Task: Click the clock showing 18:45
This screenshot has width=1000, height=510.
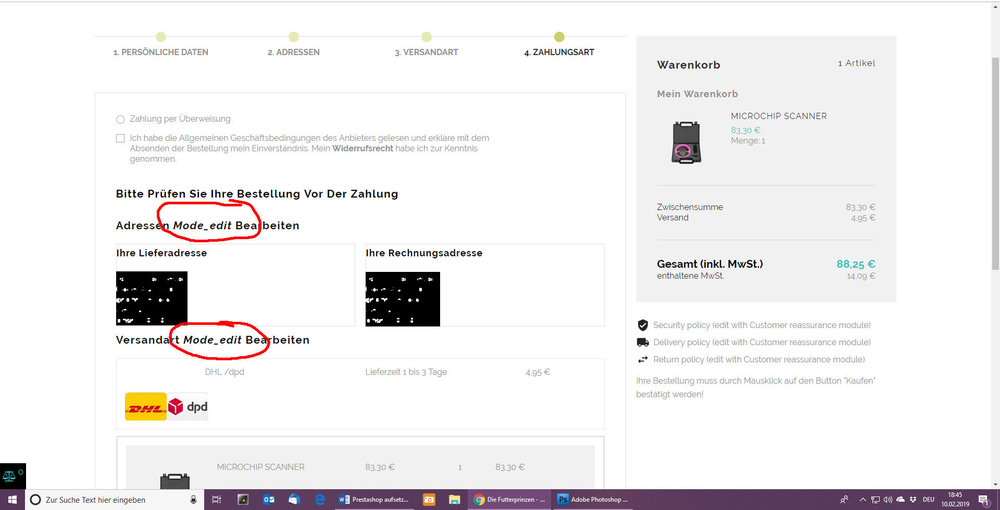Action: tap(954, 500)
